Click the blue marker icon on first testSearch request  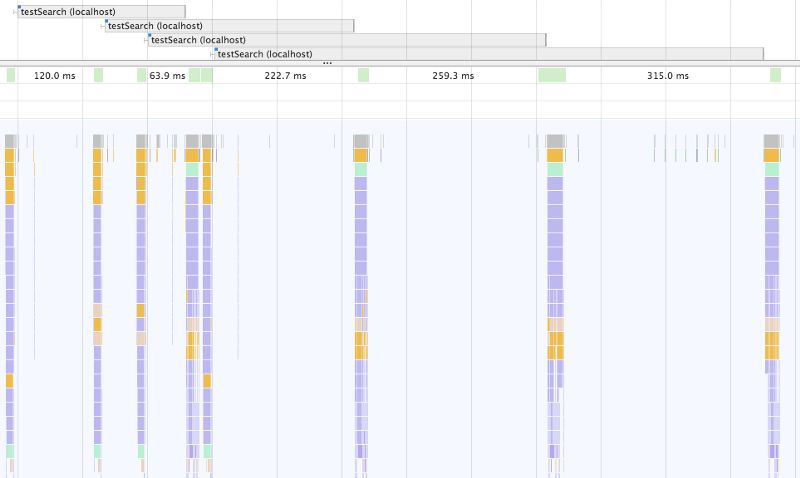pos(18,8)
